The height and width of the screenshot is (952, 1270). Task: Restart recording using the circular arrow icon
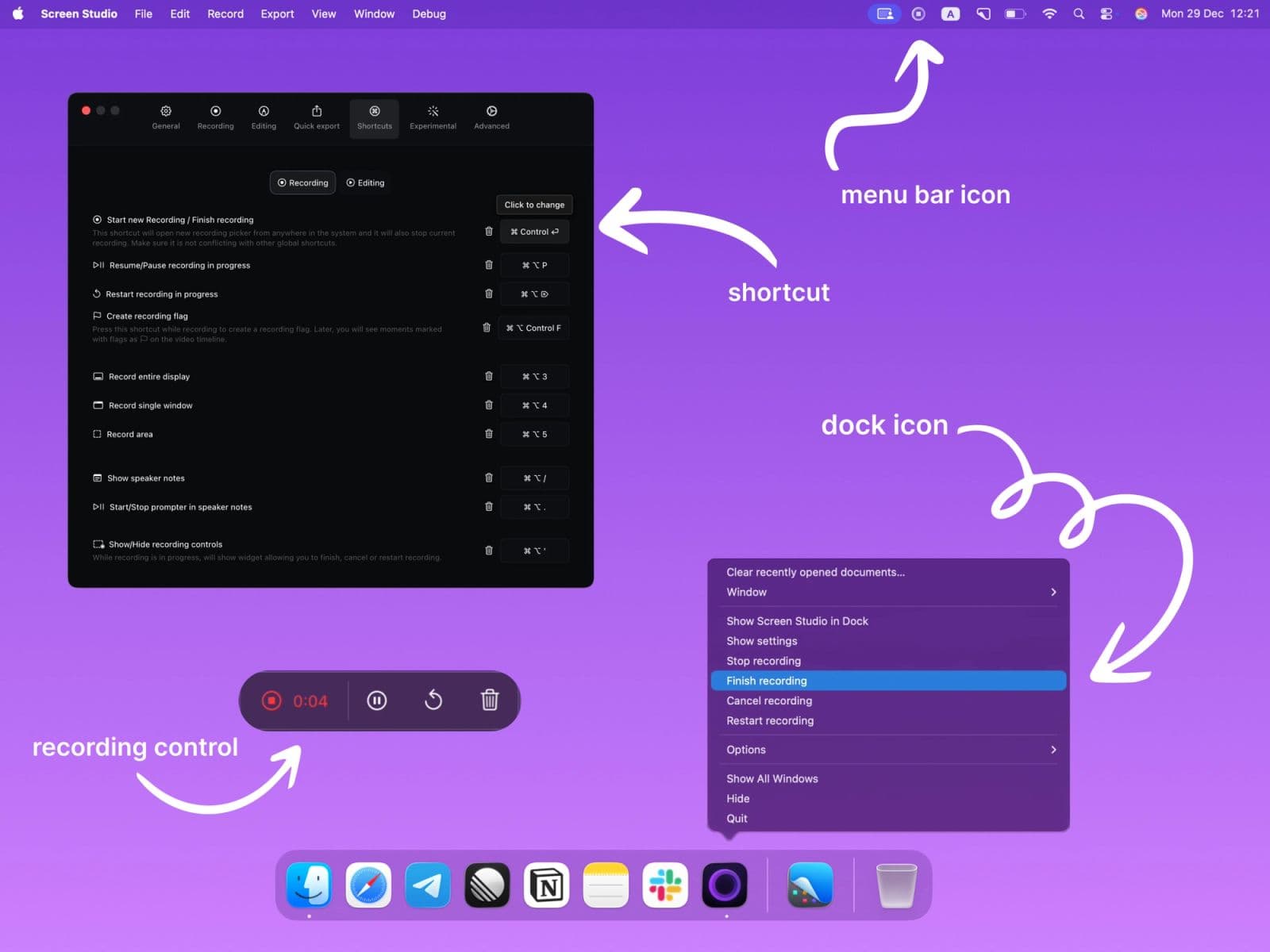coord(433,701)
